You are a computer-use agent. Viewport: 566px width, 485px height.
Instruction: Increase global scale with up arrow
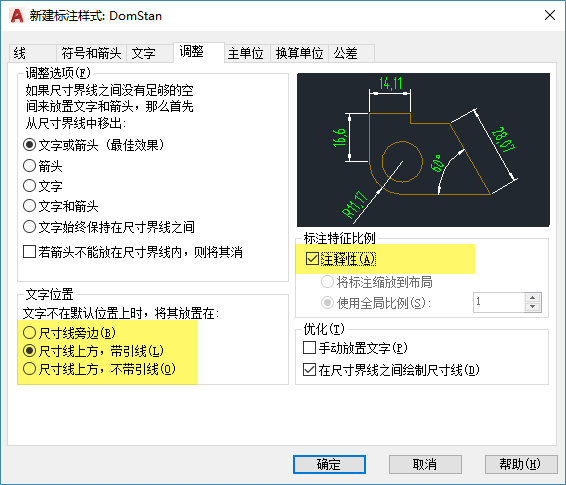532,297
